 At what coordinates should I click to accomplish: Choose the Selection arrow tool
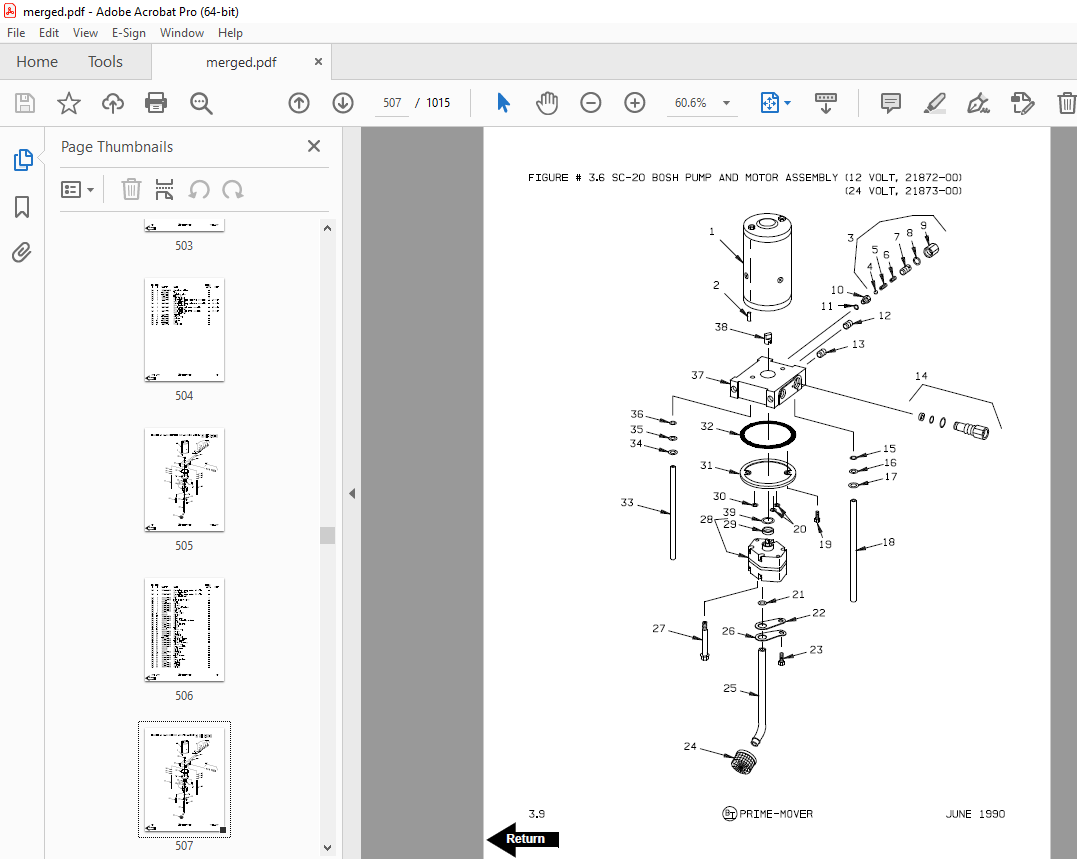tap(503, 103)
